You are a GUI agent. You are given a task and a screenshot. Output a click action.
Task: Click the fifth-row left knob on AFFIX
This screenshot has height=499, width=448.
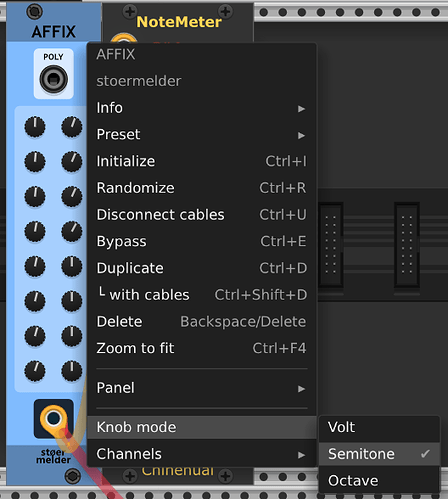click(x=35, y=266)
